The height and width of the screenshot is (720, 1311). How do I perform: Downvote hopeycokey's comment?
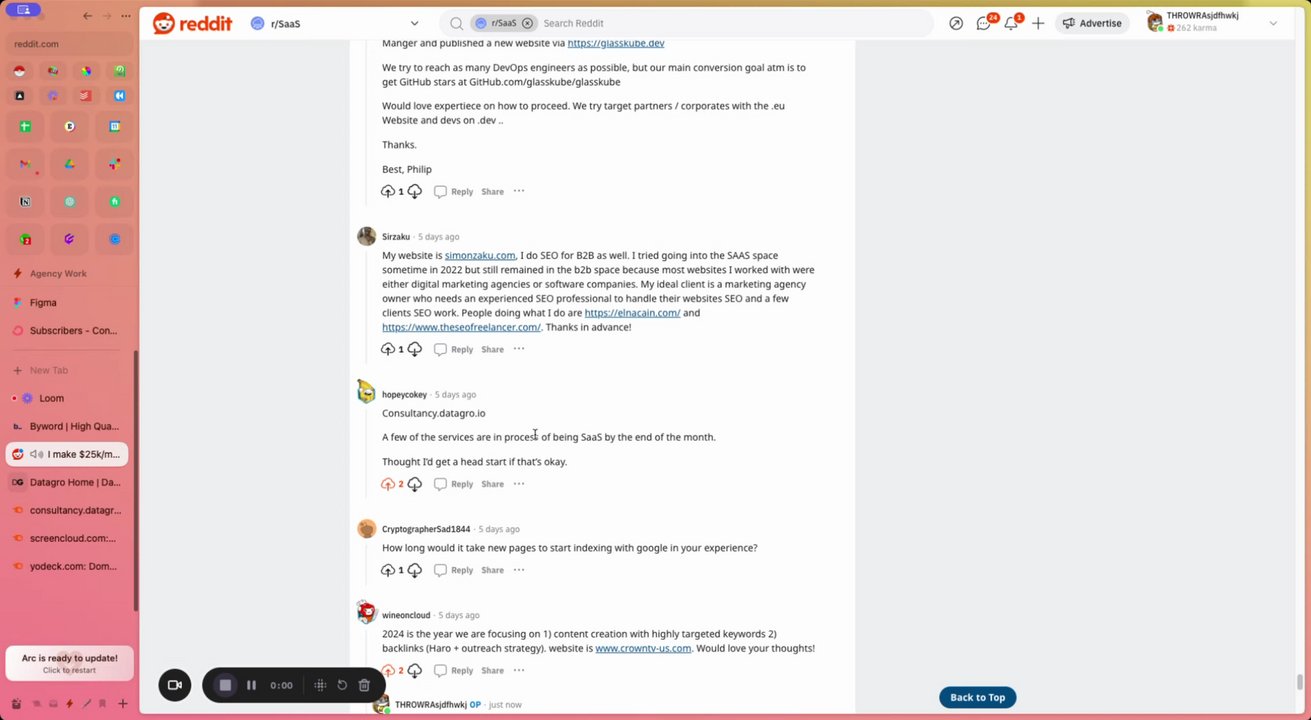pos(414,484)
